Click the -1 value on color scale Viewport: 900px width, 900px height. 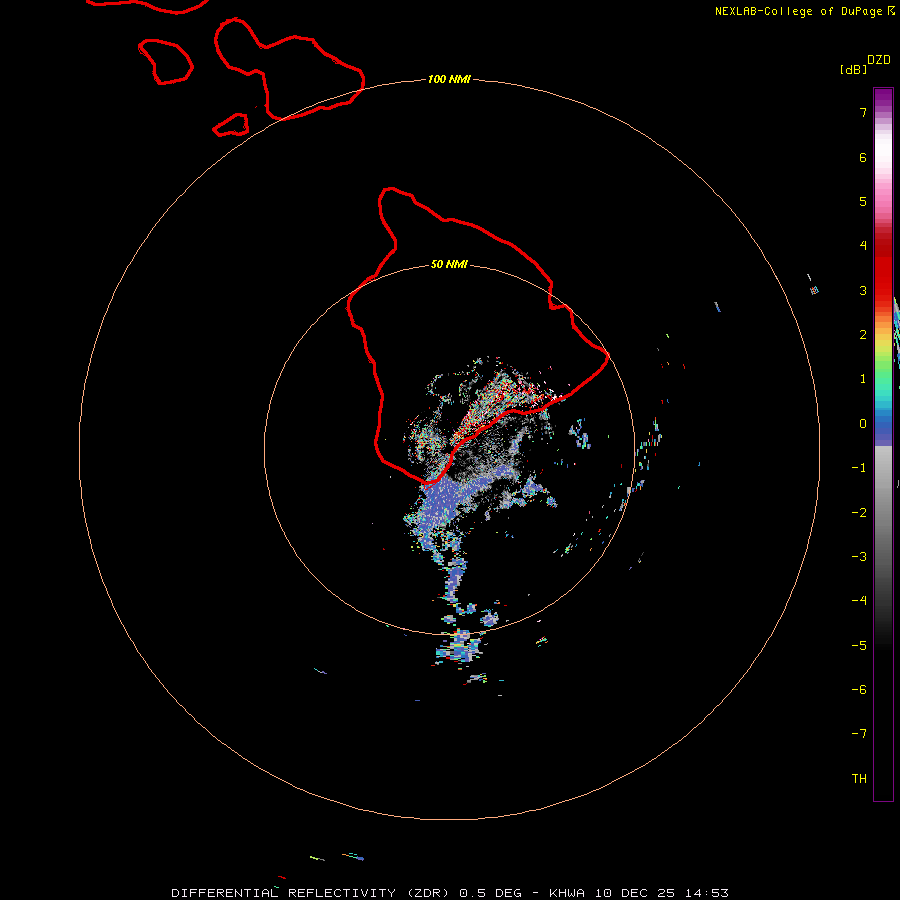click(859, 468)
